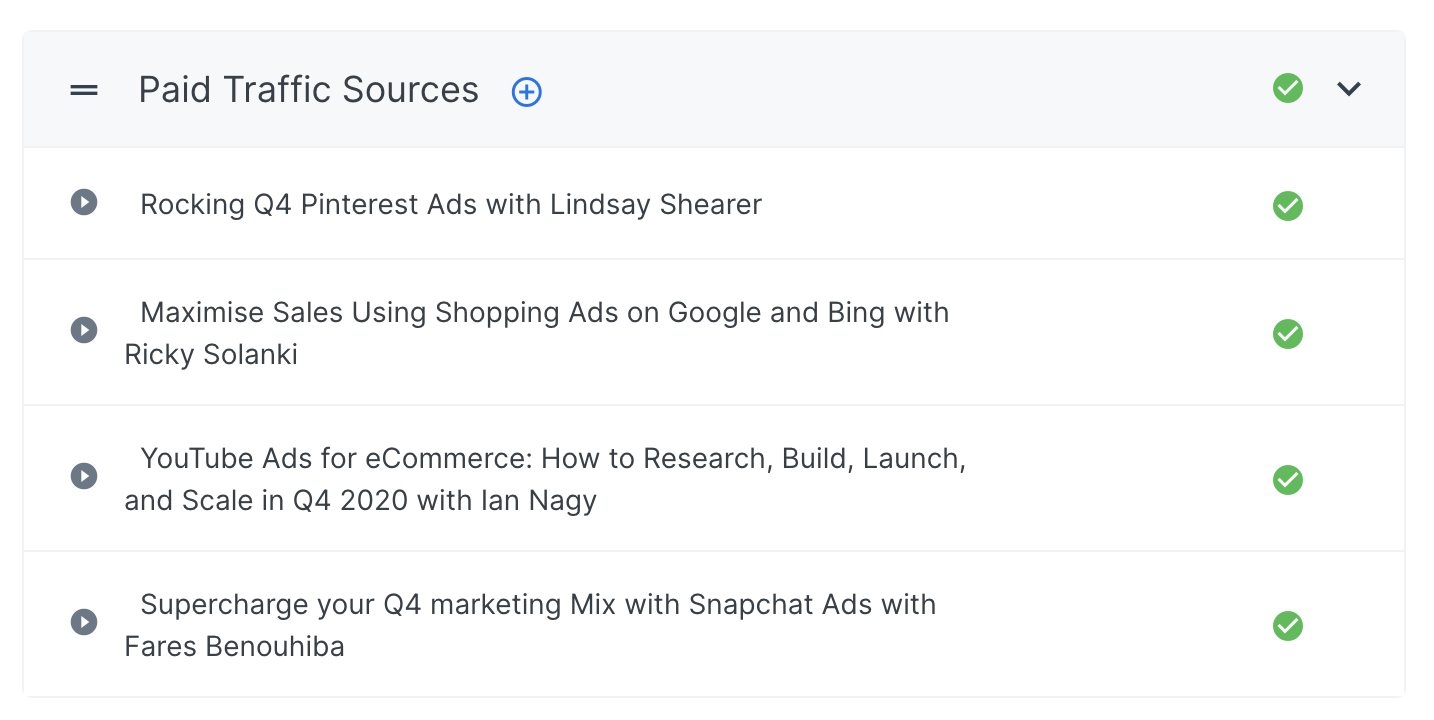Open YouTube Ads for eCommerce lesson title

545,479
